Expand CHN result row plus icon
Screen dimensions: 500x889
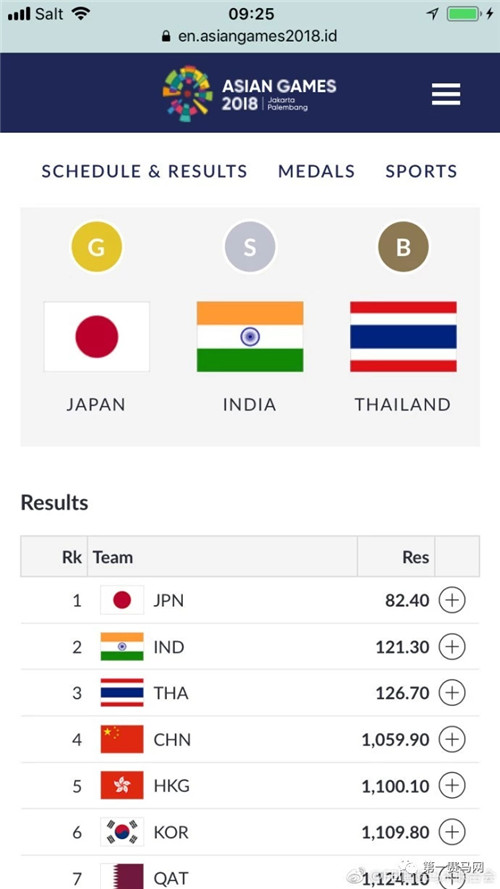coord(452,739)
